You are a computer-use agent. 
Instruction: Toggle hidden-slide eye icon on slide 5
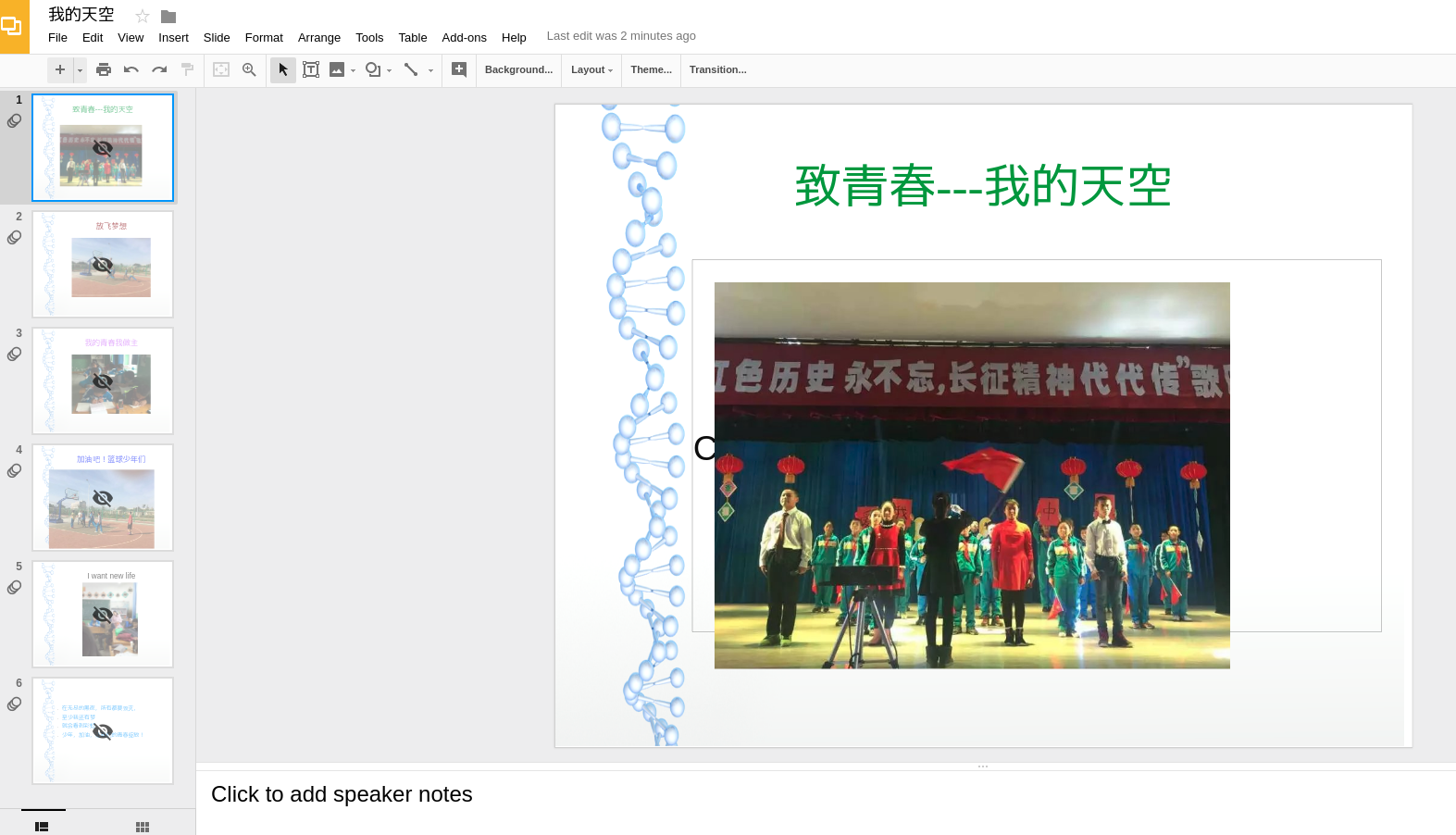[x=103, y=615]
